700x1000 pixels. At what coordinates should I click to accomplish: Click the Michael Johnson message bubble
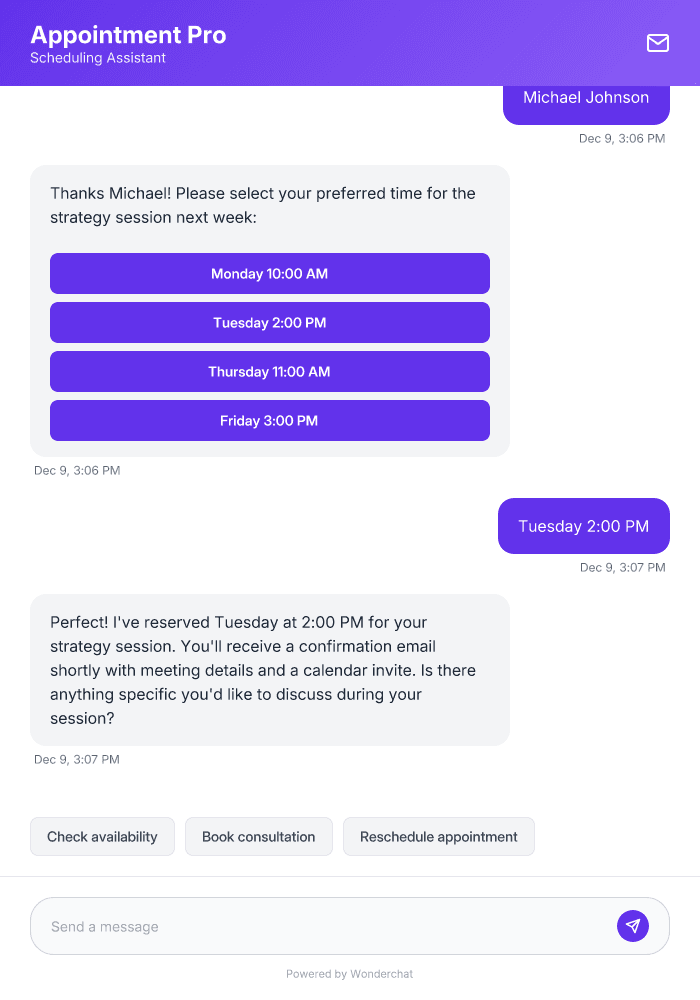(x=584, y=97)
